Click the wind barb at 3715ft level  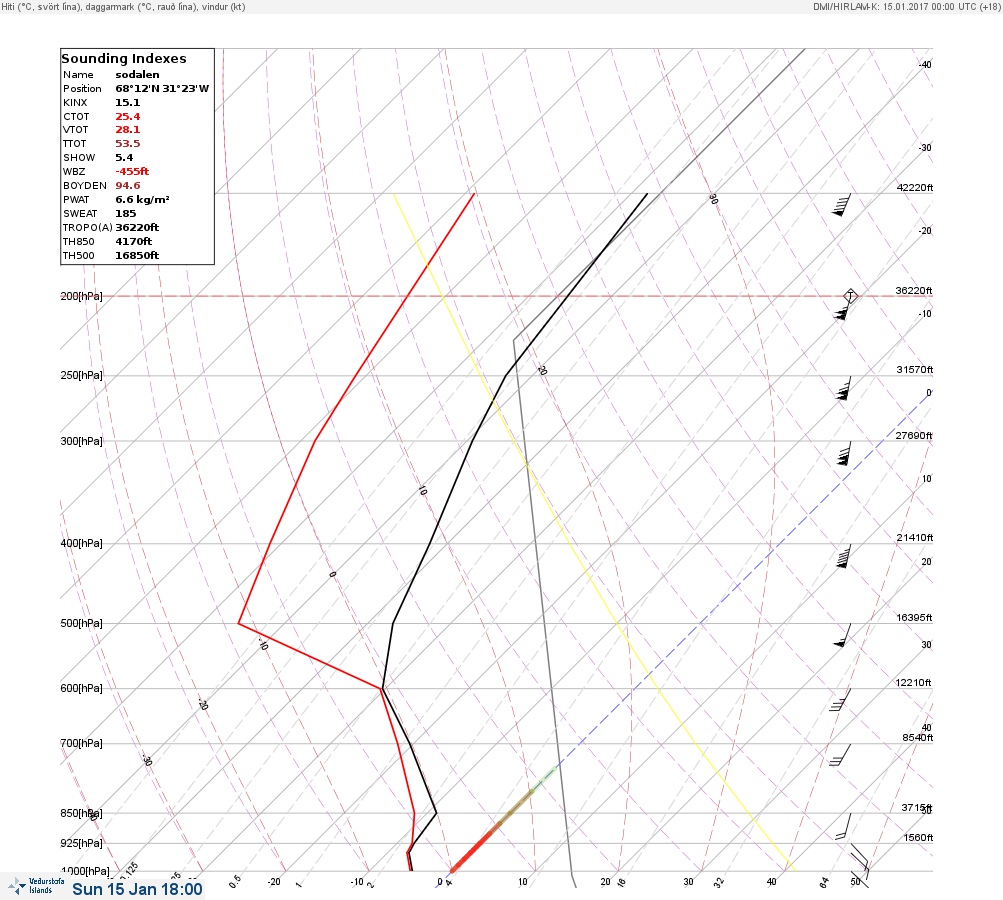tap(844, 826)
